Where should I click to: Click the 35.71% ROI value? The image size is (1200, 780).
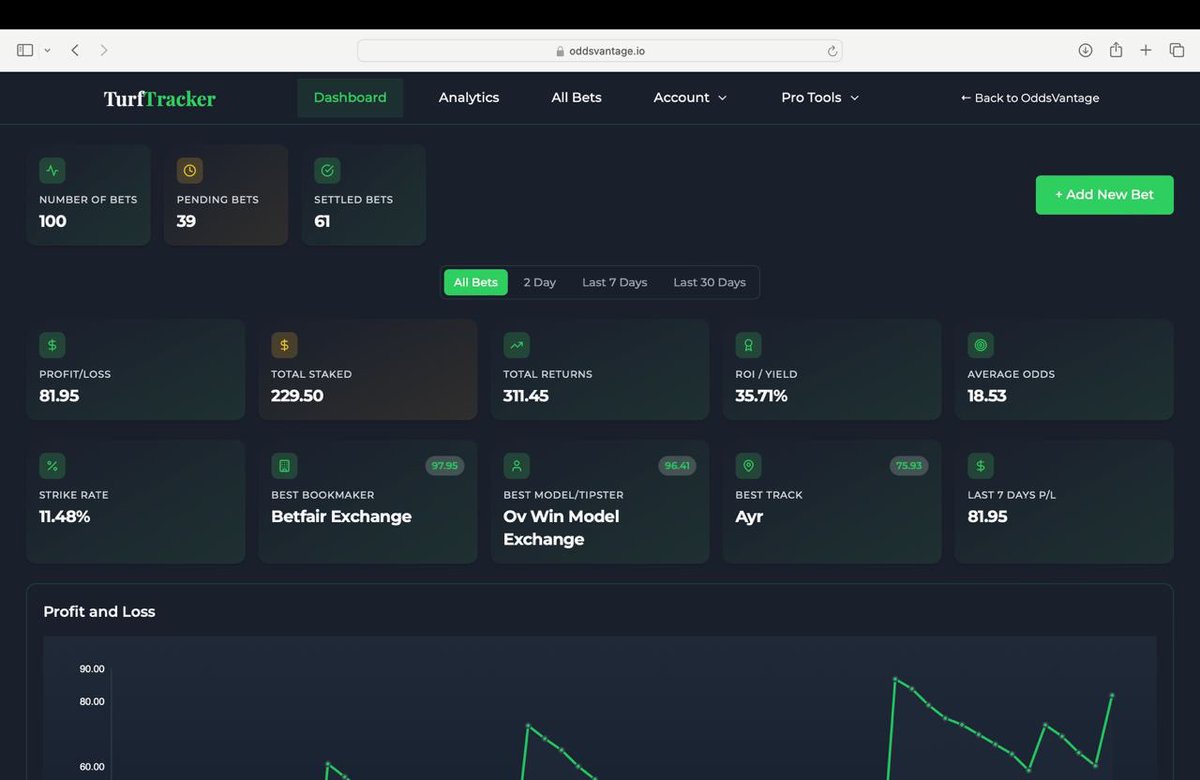(x=761, y=396)
